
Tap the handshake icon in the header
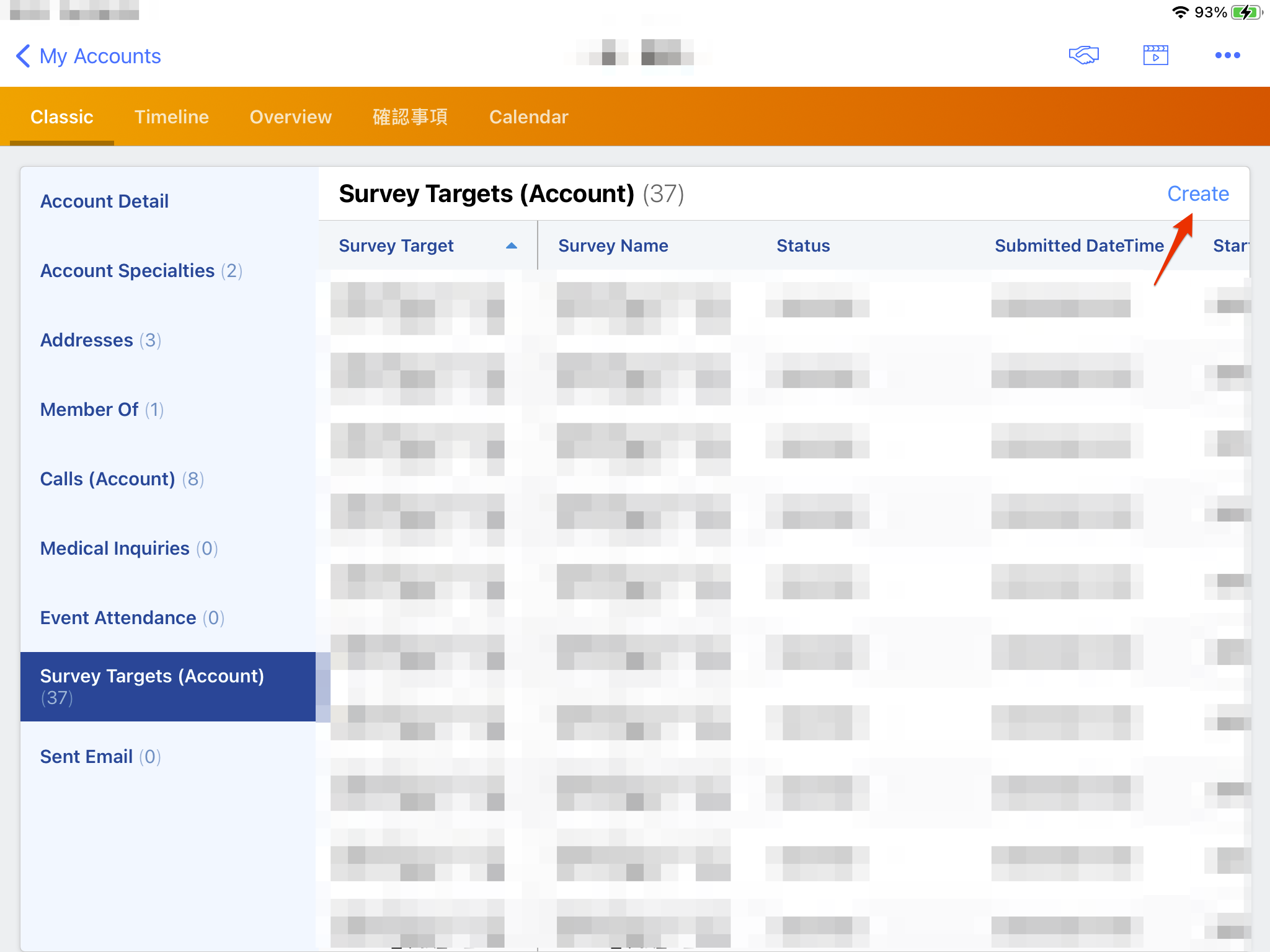click(x=1083, y=55)
